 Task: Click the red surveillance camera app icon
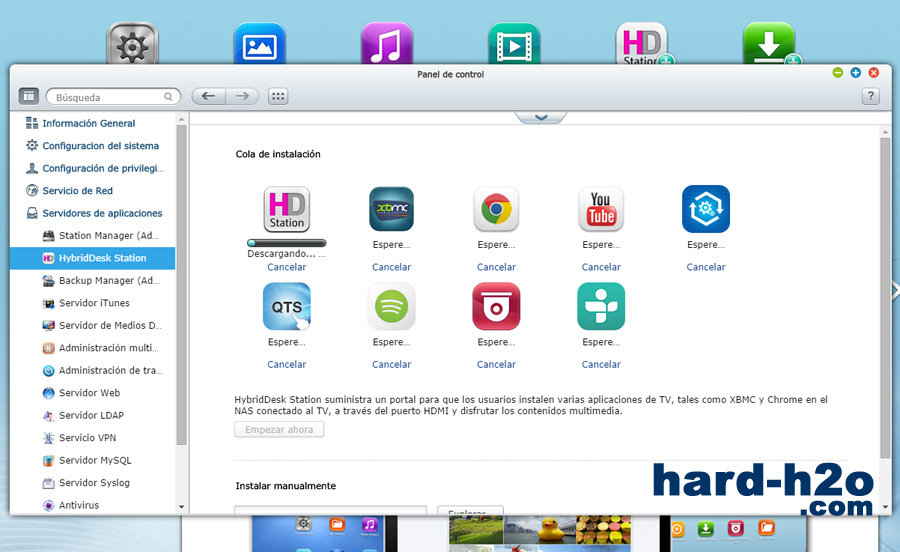click(496, 306)
